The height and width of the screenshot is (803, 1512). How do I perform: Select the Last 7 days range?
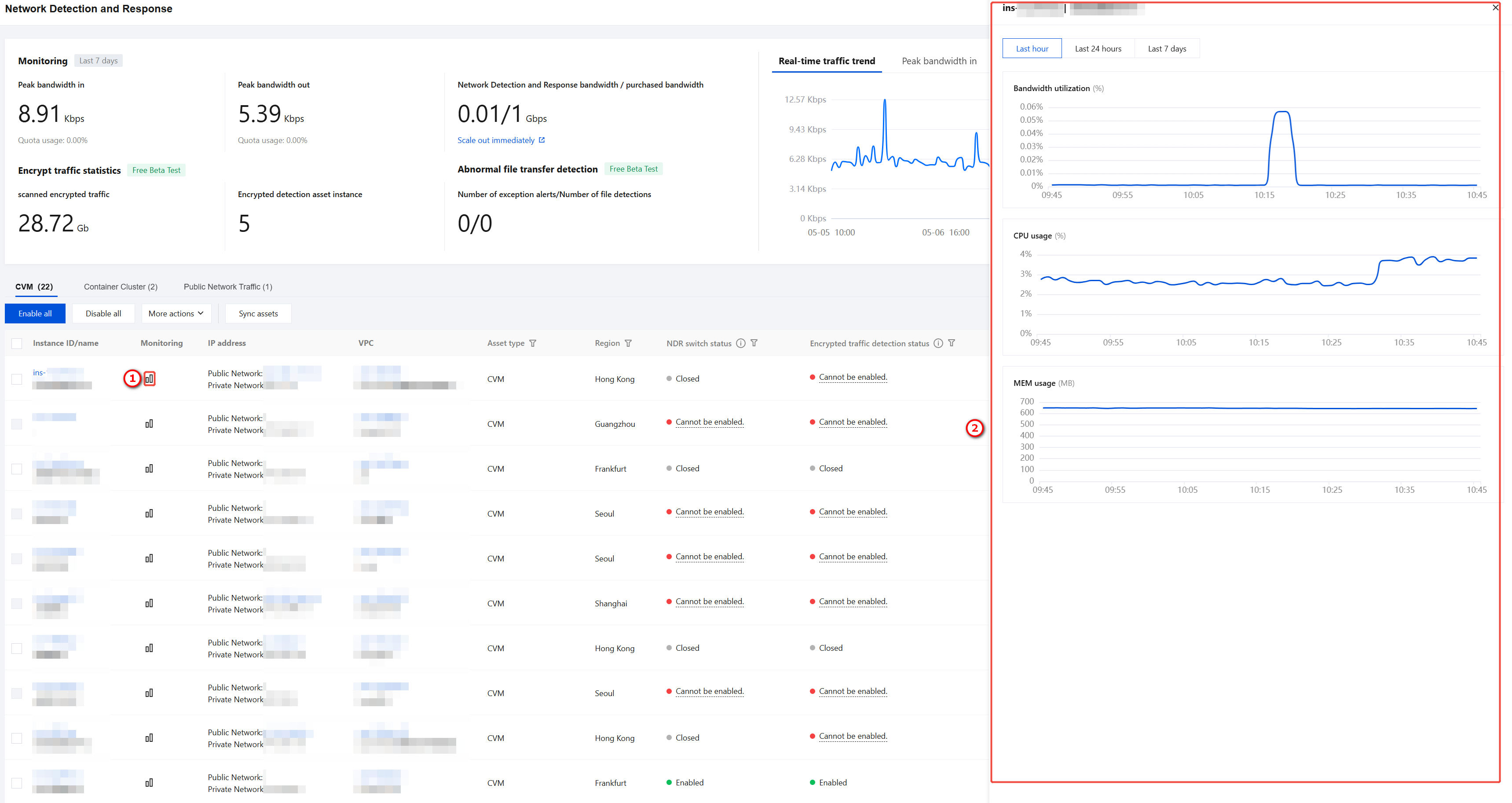point(1167,49)
